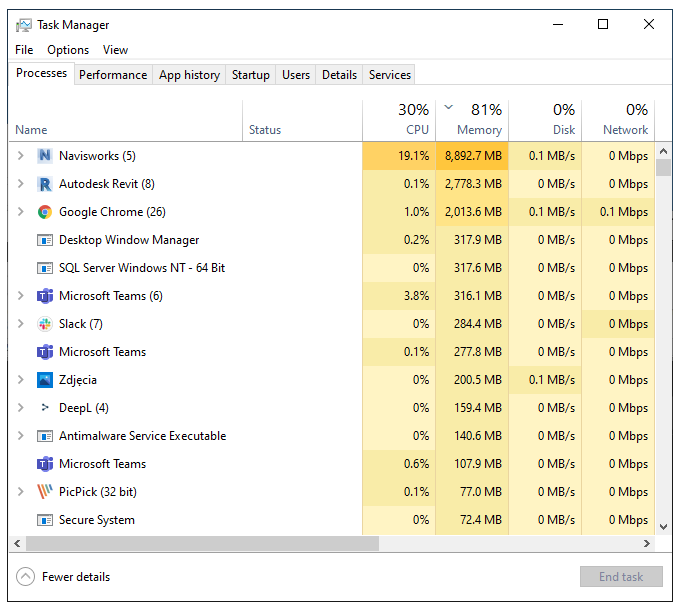Screen dimensions: 682x612
Task: Sort by the Status column header
Action: click(x=302, y=121)
